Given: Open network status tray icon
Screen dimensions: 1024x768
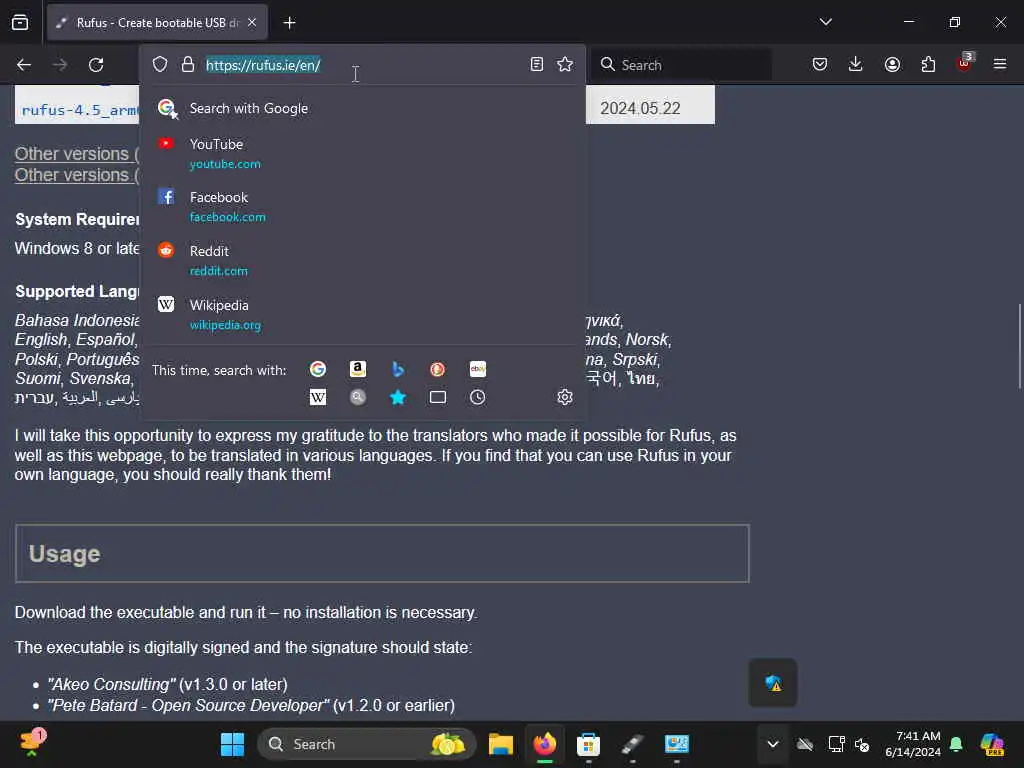Looking at the screenshot, I should tap(836, 744).
